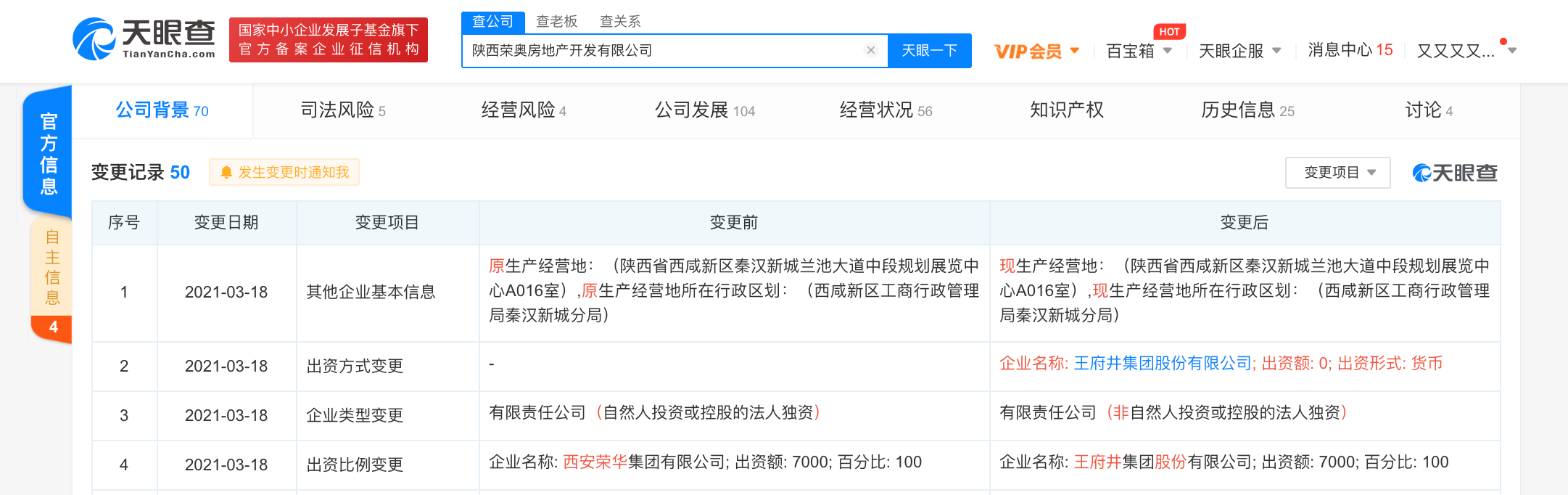Switch to the 查关系 search tab
This screenshot has width=1568, height=495.
(x=620, y=22)
